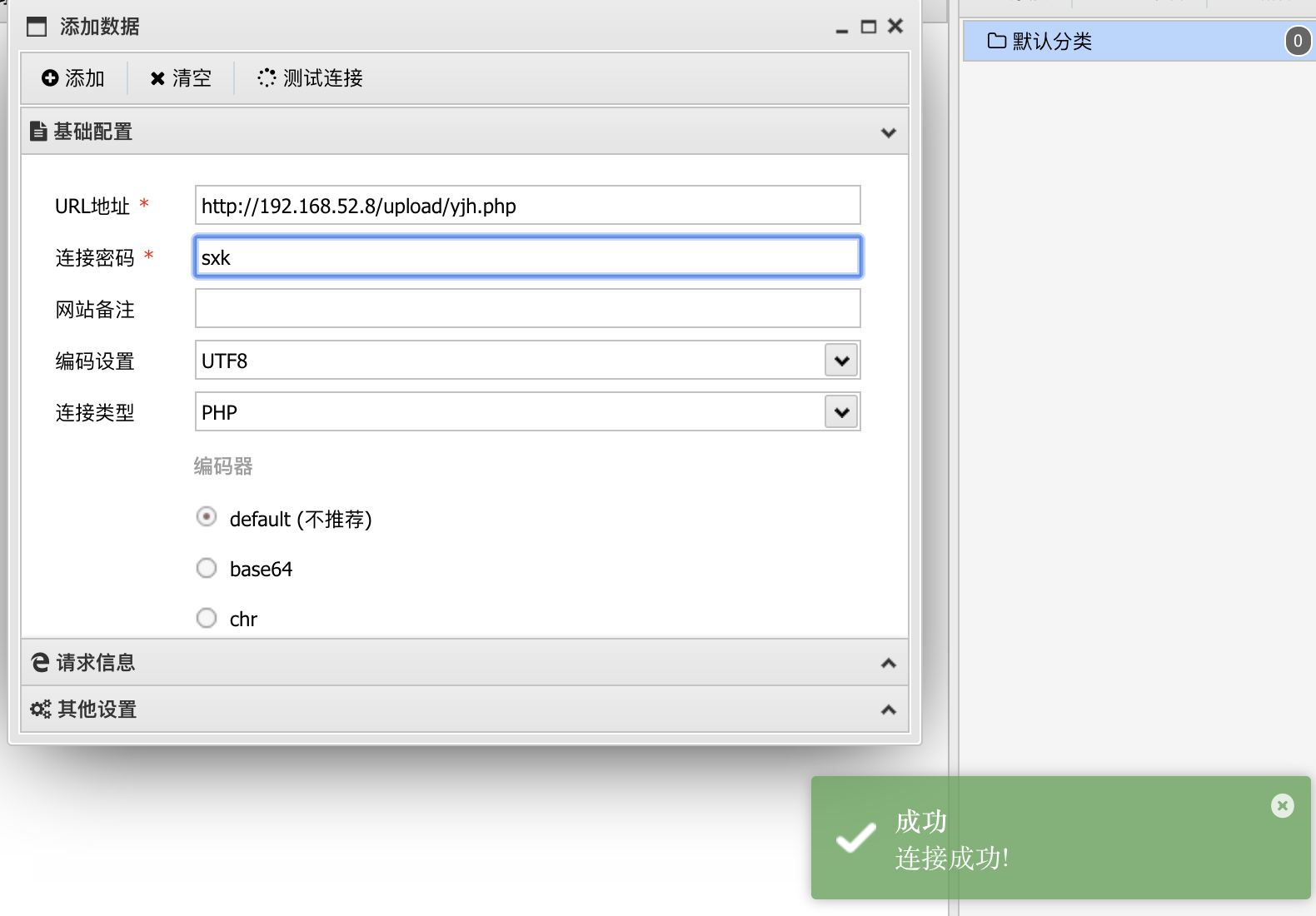This screenshot has width=1316, height=916.
Task: Select the base64 encoder option
Action: click(207, 568)
